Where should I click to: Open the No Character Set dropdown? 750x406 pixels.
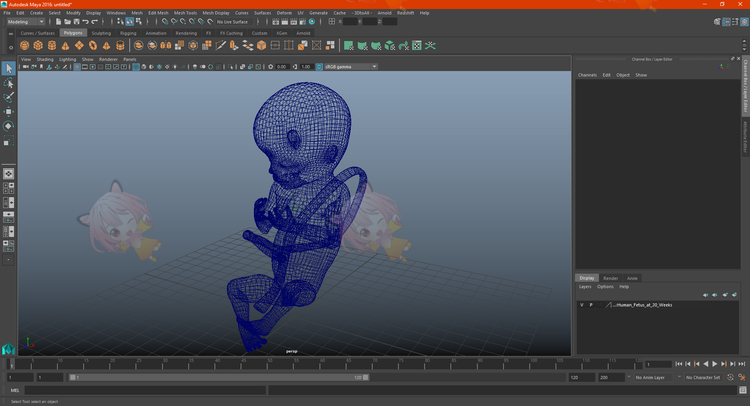703,377
